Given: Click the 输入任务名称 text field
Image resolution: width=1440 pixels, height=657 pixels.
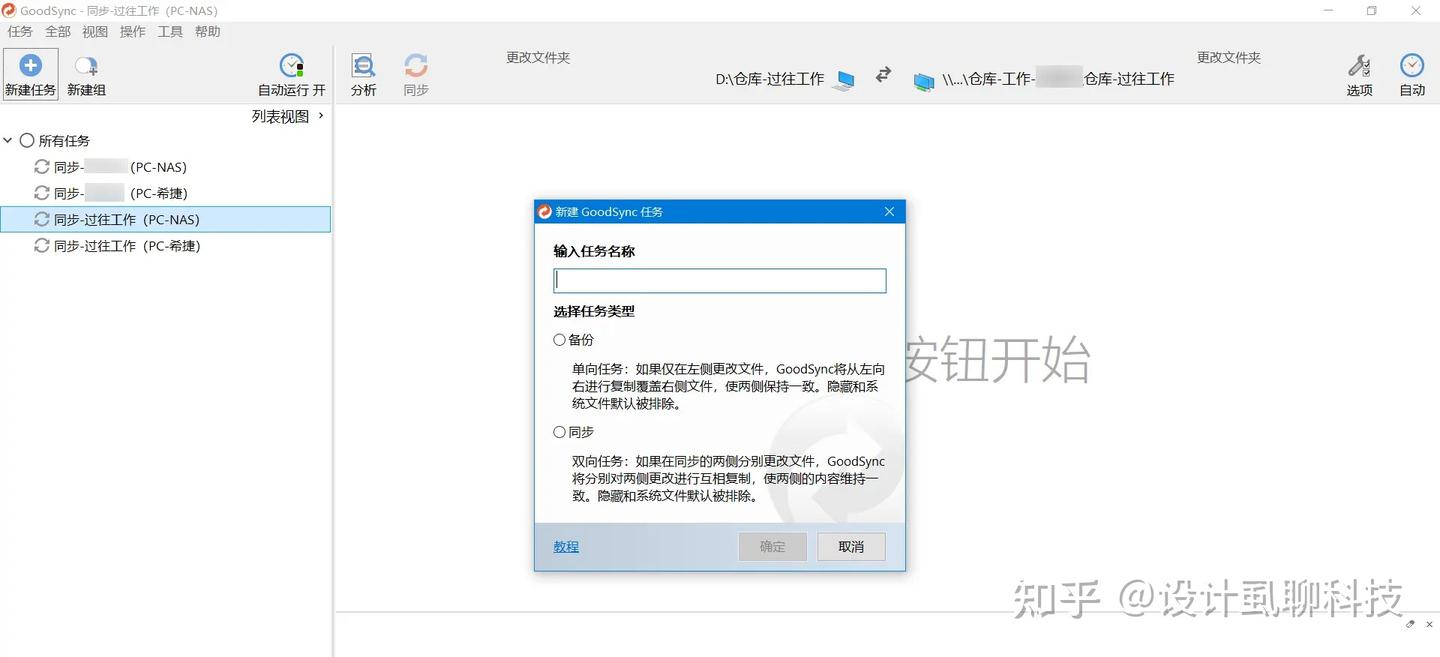Looking at the screenshot, I should [x=720, y=281].
